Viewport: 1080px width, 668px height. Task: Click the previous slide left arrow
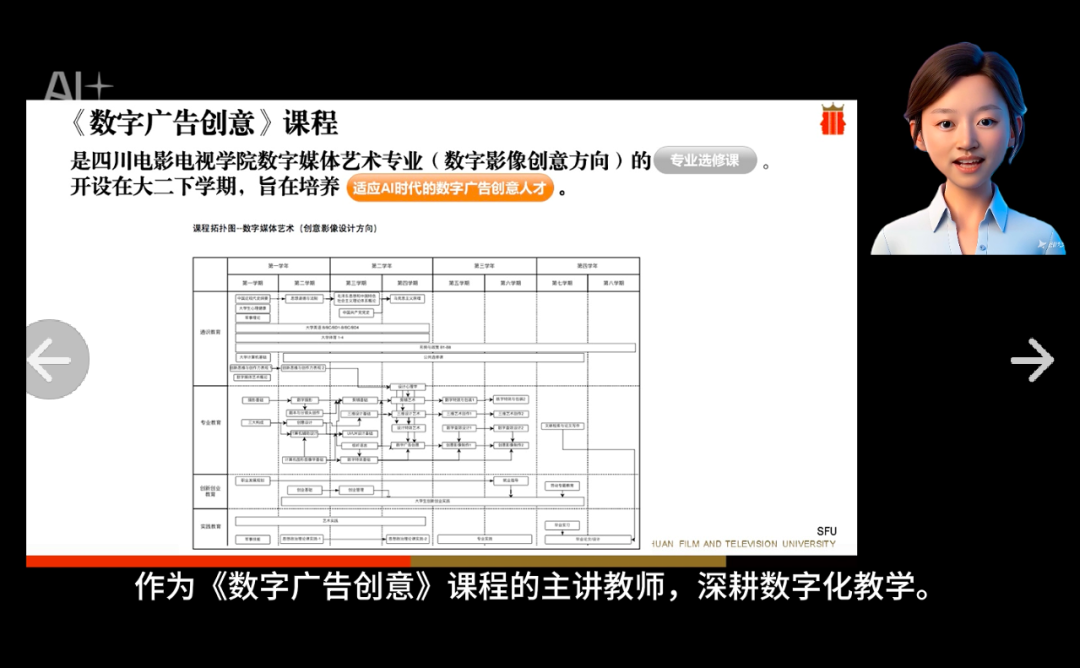(50, 360)
